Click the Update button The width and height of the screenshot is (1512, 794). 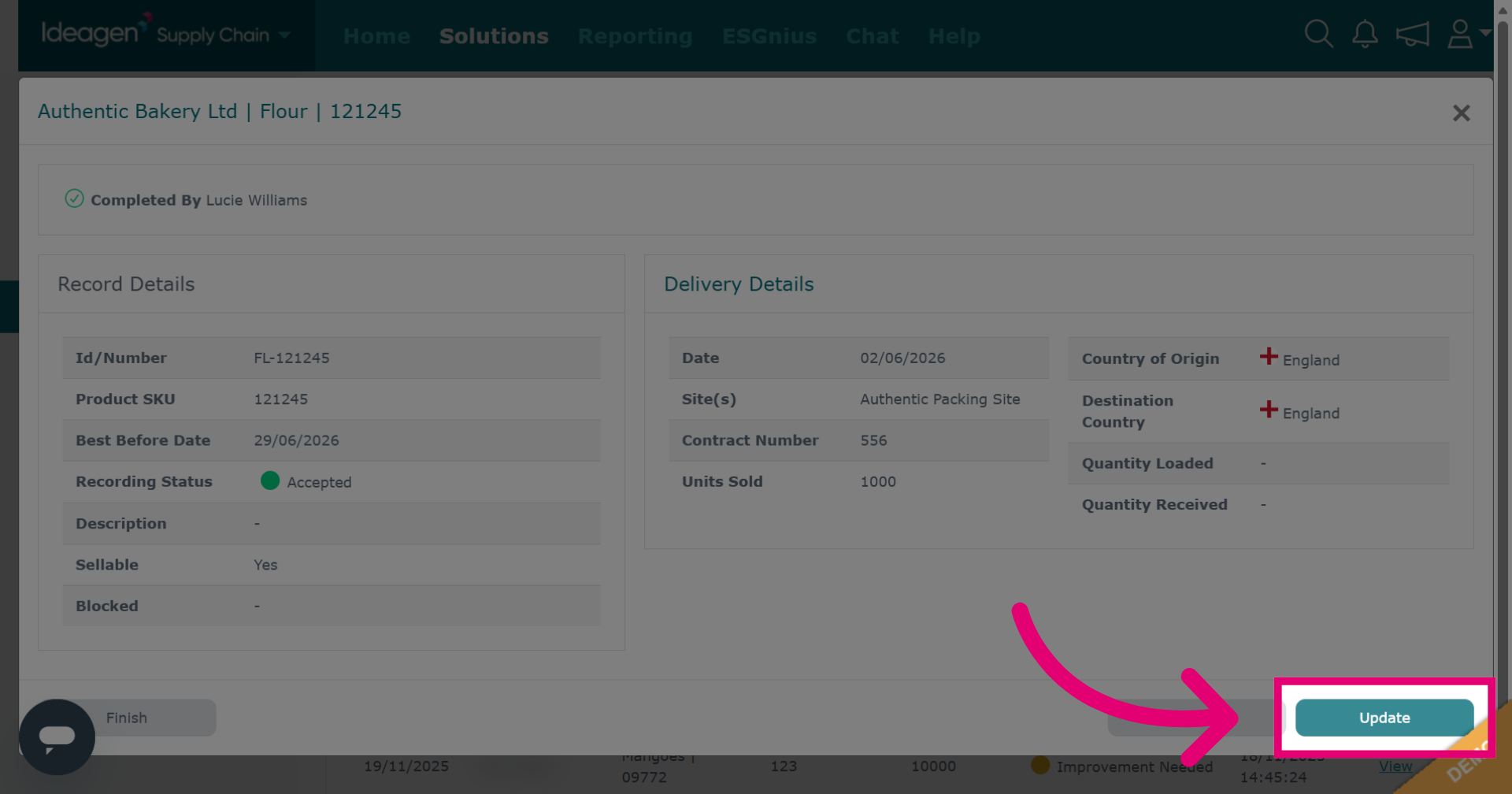tap(1384, 718)
